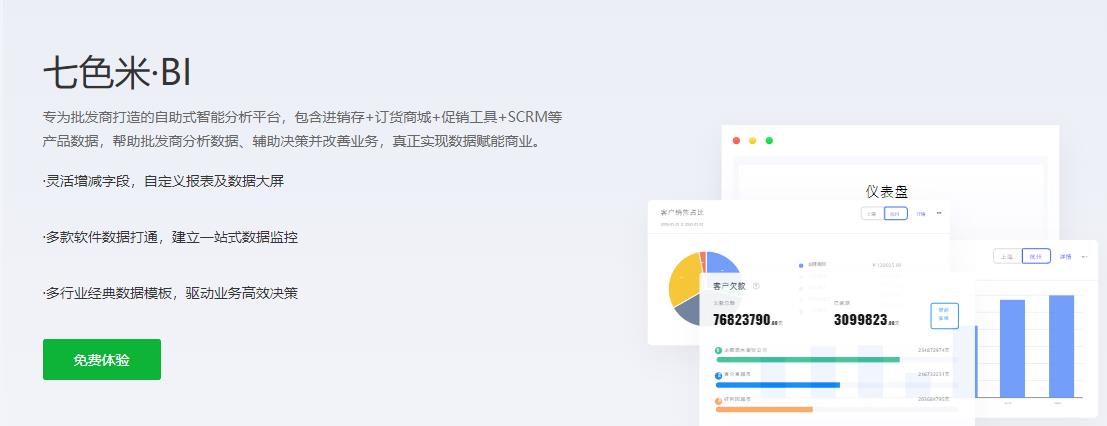The height and width of the screenshot is (426, 1107).
Task: Click the 3099823 amount value
Action: click(860, 320)
